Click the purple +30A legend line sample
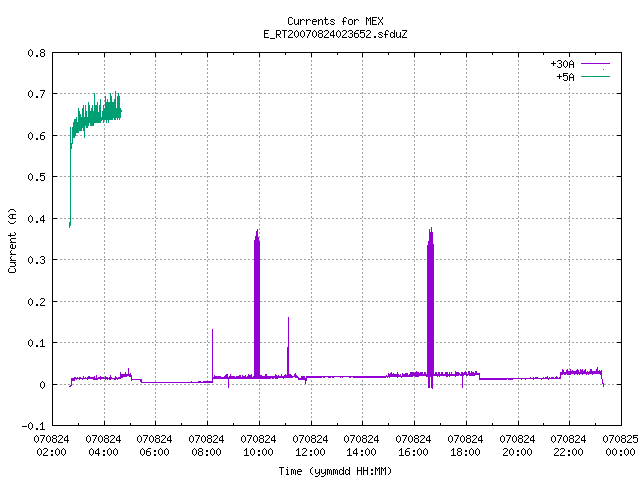The image size is (640, 480). coord(595,64)
